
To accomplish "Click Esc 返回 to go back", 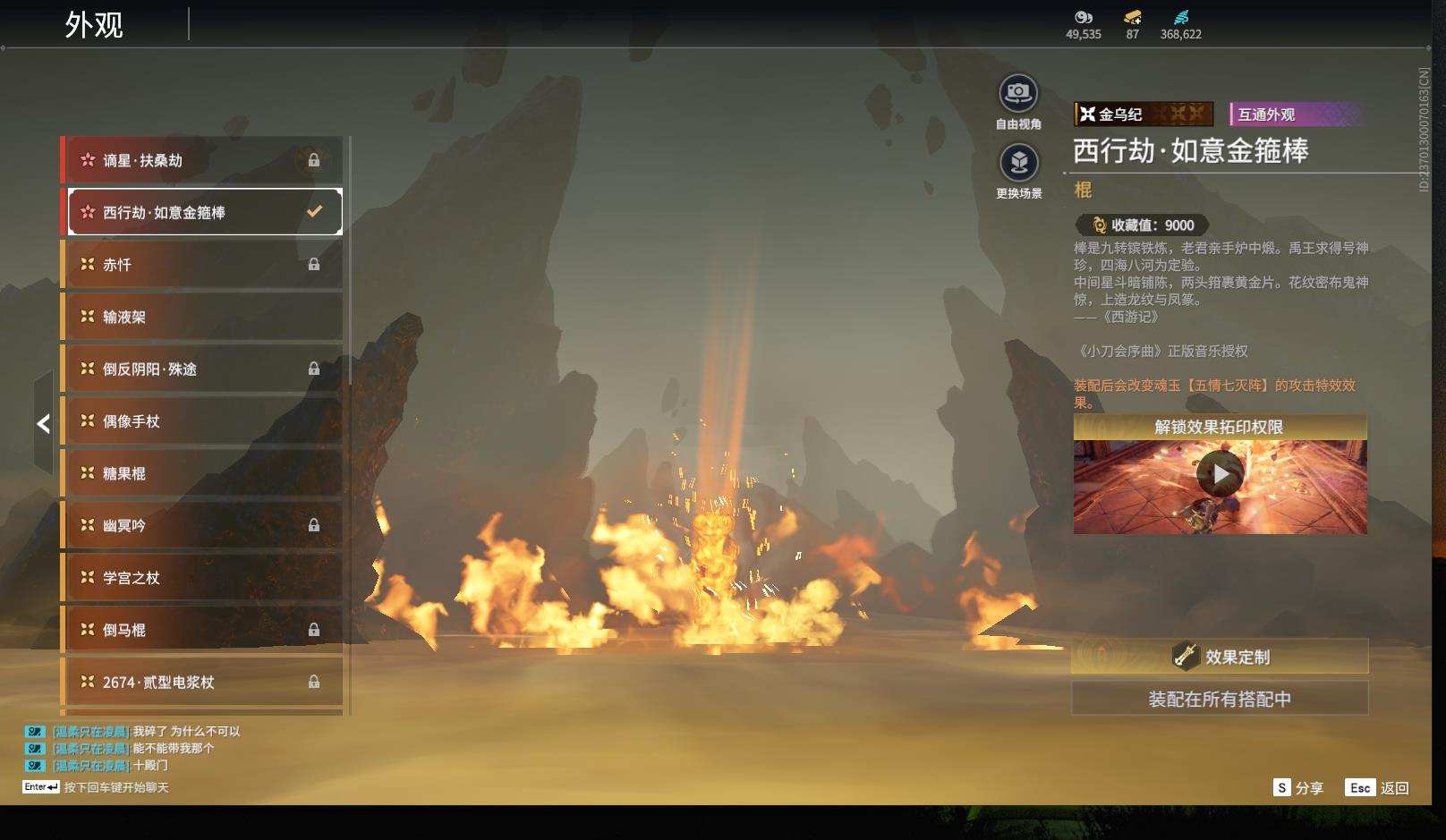I will [x=1378, y=787].
